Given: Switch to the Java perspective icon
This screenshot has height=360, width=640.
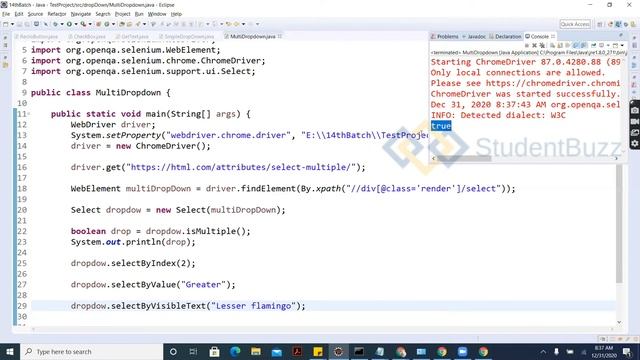Looking at the screenshot, I should click(x=618, y=24).
